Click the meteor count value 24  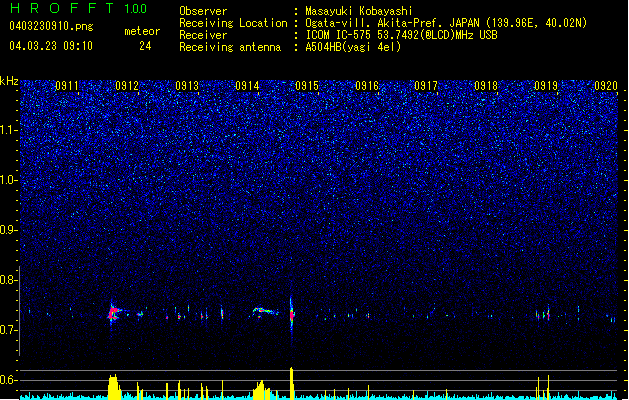coord(145,46)
